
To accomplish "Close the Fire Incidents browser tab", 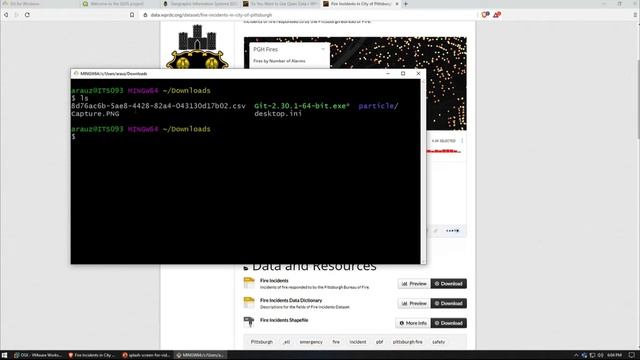I will click(397, 4).
